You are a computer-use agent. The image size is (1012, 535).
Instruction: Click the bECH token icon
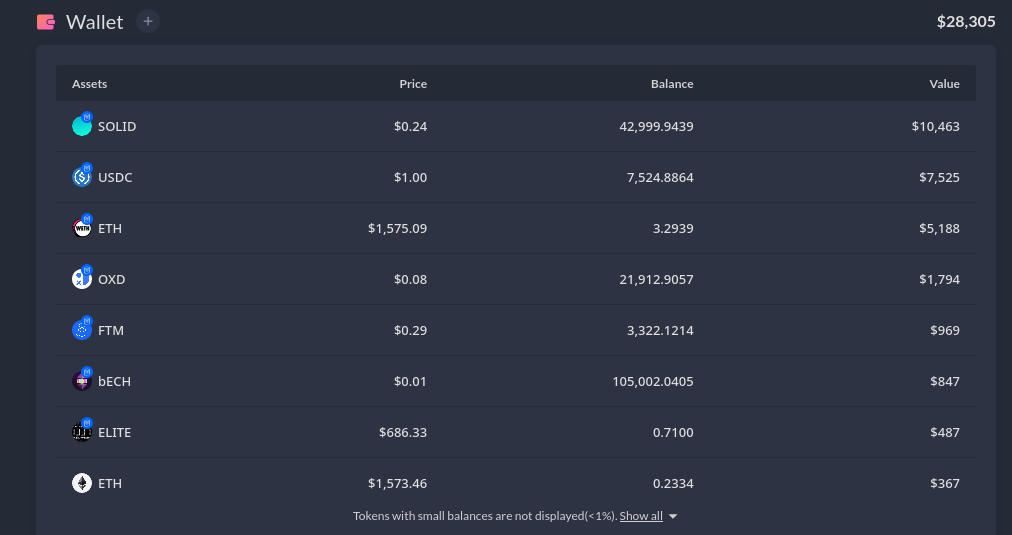point(82,381)
